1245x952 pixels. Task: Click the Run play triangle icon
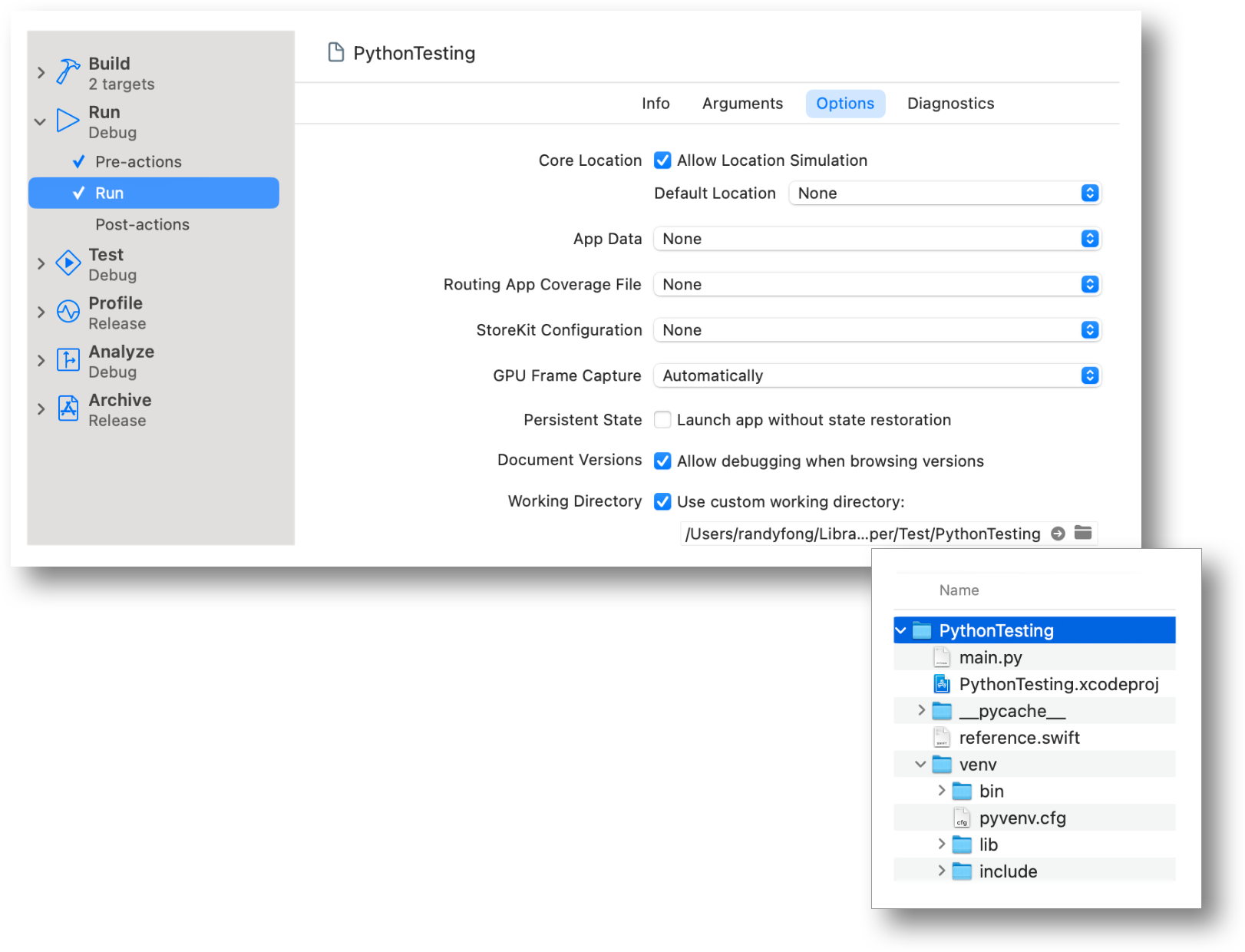point(68,121)
